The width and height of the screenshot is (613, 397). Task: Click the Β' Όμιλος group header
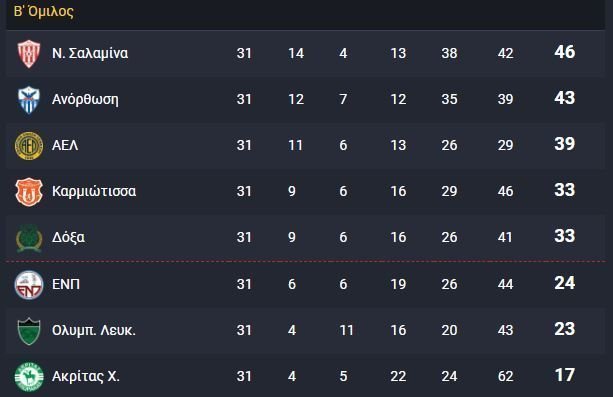tap(43, 11)
